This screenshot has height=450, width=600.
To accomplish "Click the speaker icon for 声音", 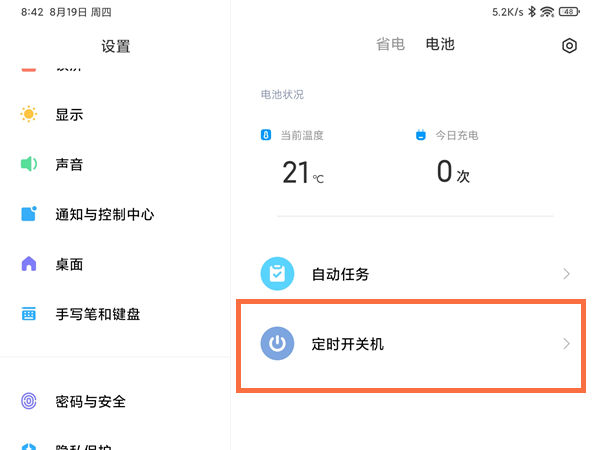I will 29,164.
